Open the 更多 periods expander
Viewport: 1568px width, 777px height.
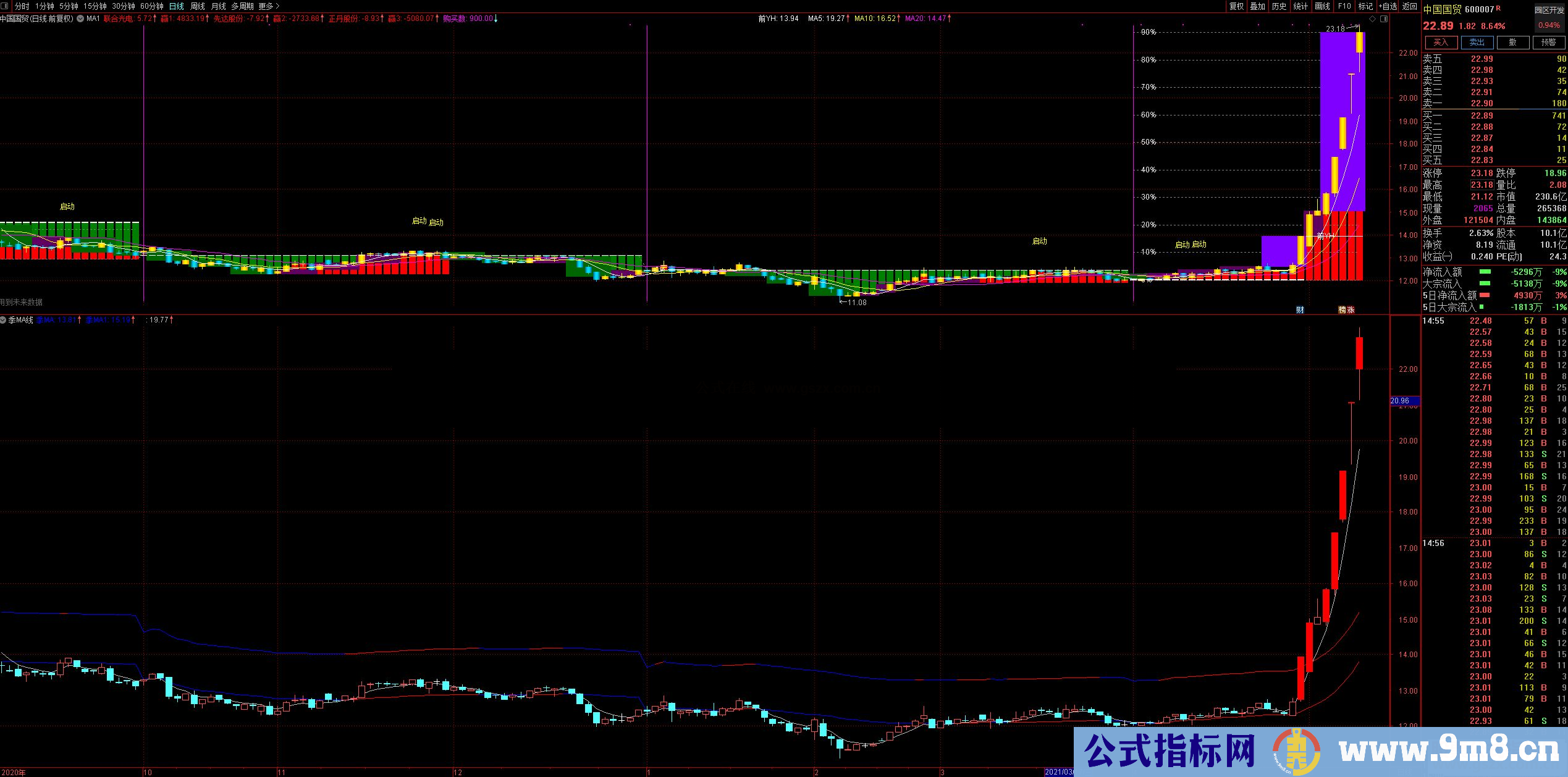[x=269, y=6]
